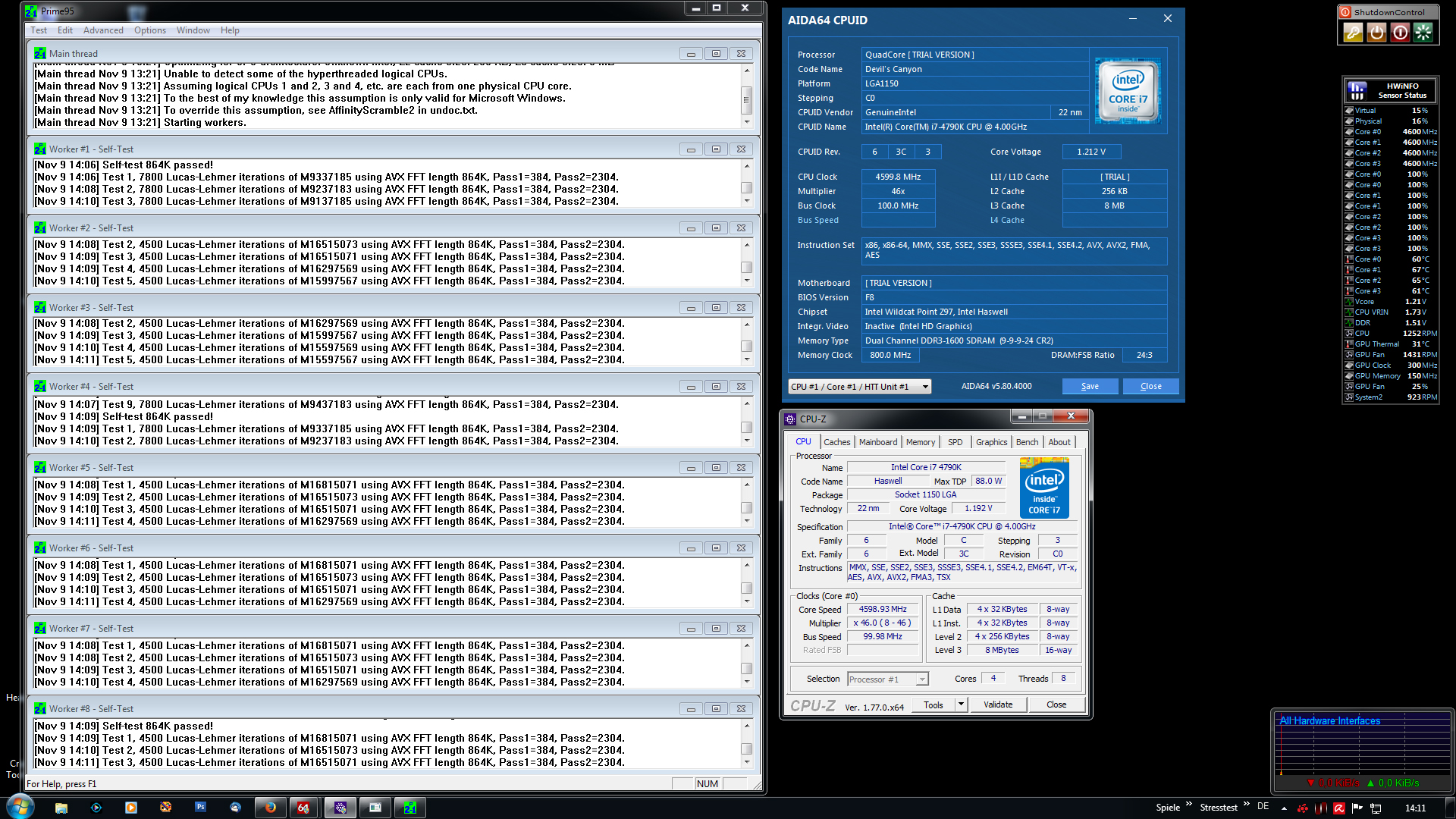This screenshot has height=819, width=1456.
Task: Click the green restart icon in ShutdownControl
Action: tap(1423, 33)
